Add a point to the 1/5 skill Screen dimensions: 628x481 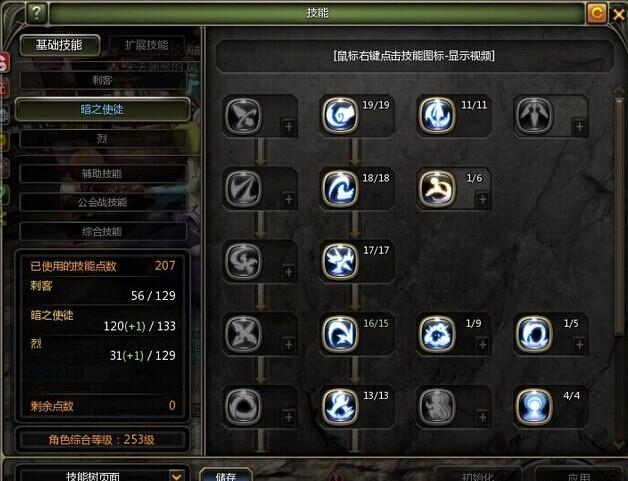[x=580, y=344]
